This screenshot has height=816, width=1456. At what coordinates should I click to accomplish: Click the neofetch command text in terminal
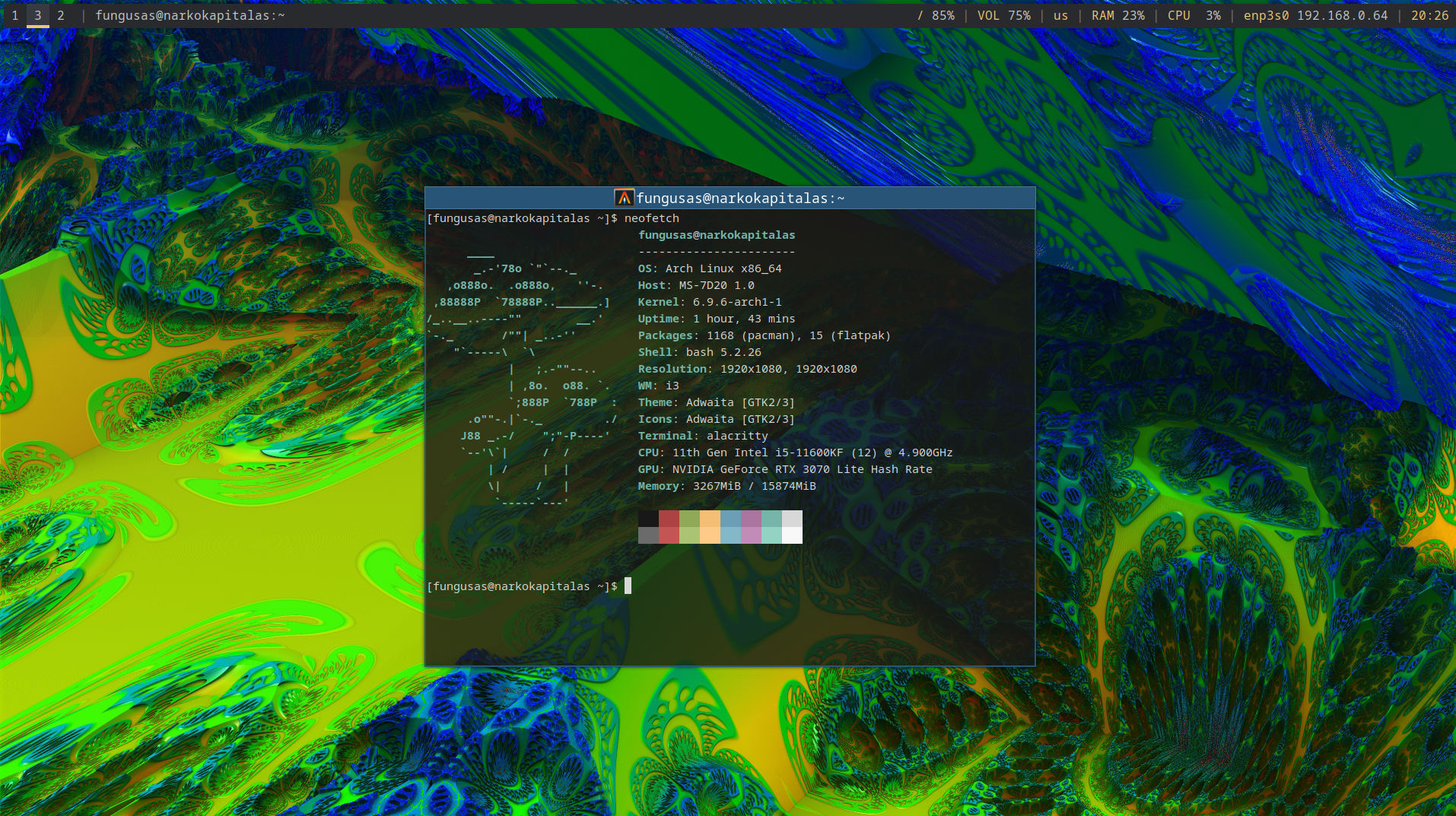651,218
